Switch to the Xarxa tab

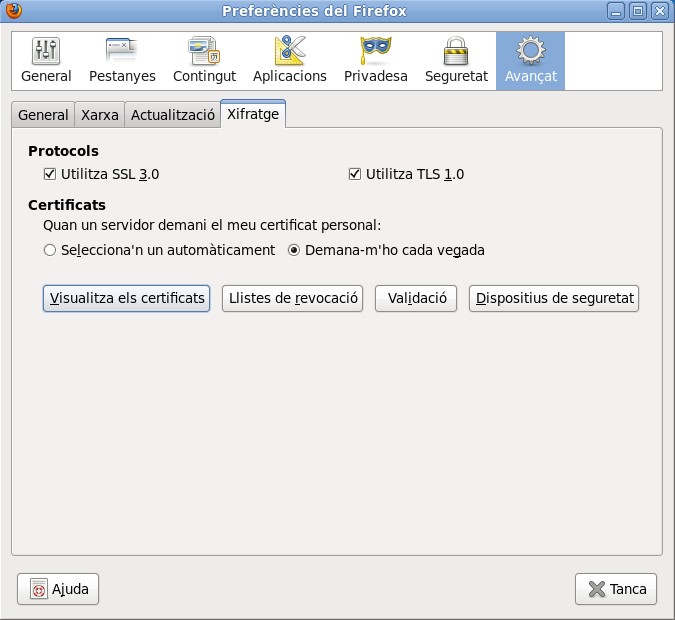coord(99,115)
